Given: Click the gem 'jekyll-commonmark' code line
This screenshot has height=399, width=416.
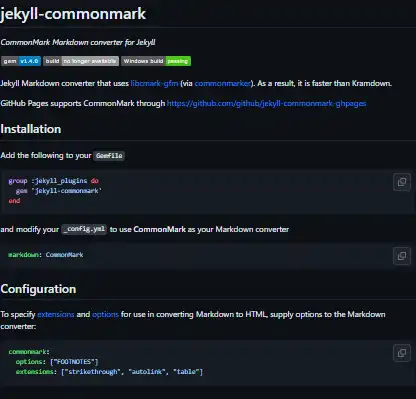Looking at the screenshot, I should click(59, 191).
